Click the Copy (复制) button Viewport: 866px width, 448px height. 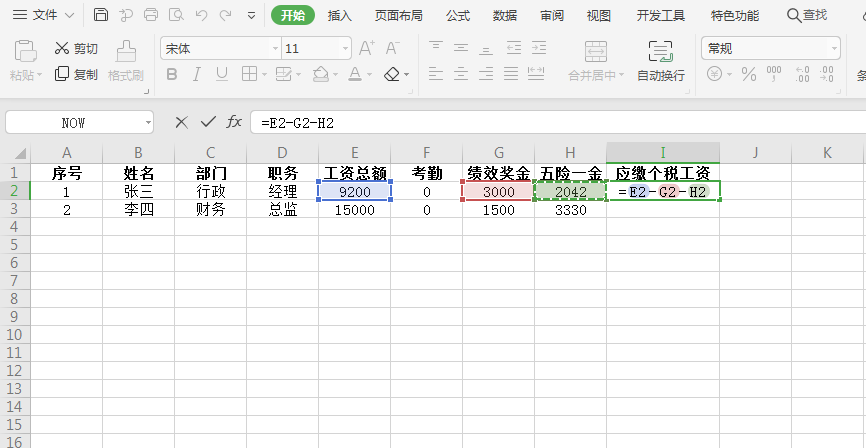[76, 74]
